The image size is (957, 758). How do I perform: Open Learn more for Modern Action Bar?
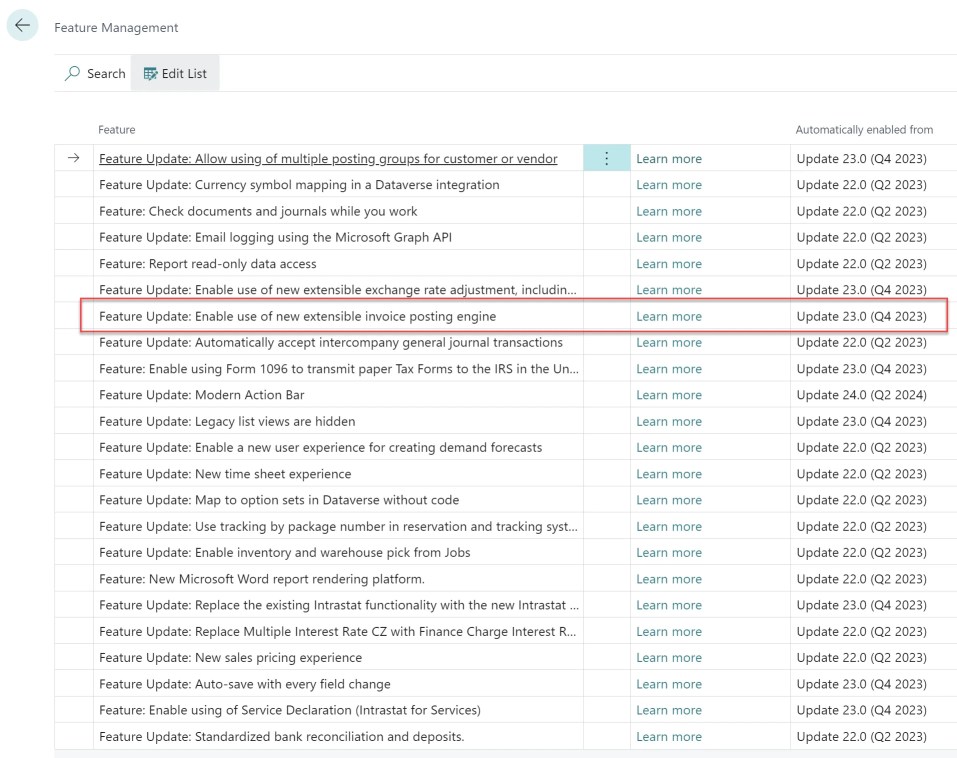[669, 395]
